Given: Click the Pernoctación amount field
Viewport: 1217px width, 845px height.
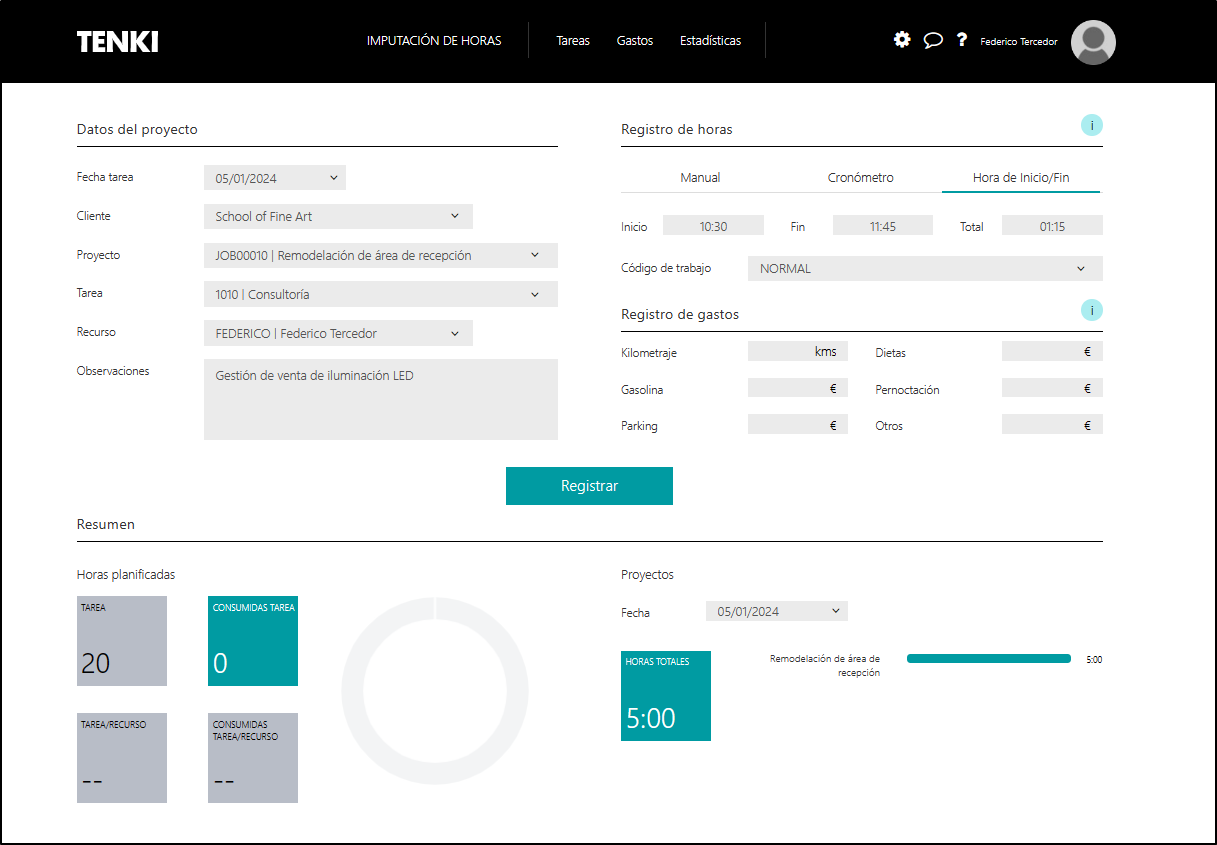Looking at the screenshot, I should coord(1052,388).
